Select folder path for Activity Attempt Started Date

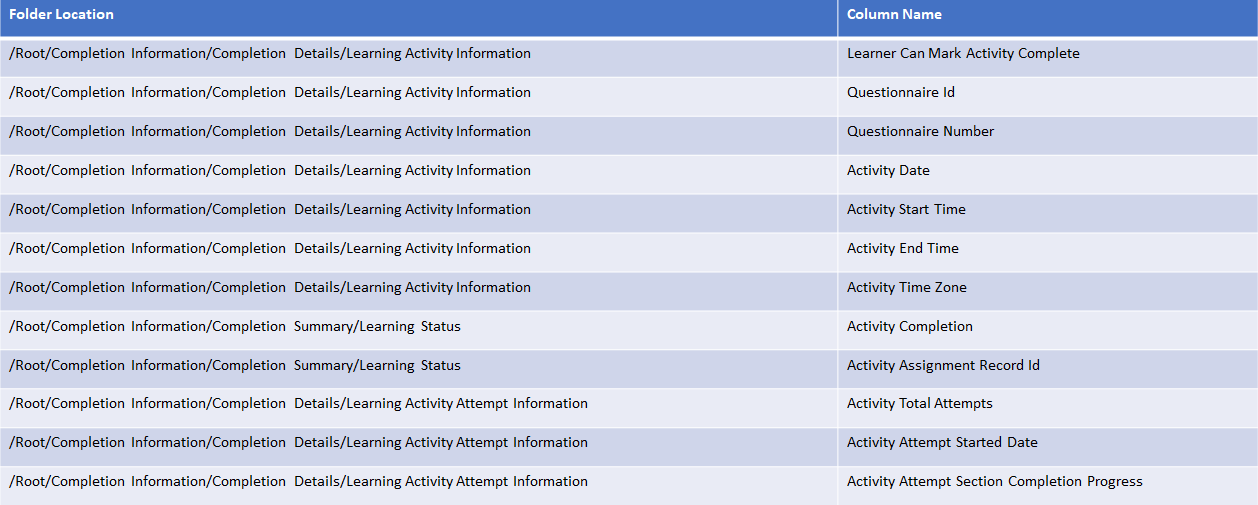[x=298, y=443]
